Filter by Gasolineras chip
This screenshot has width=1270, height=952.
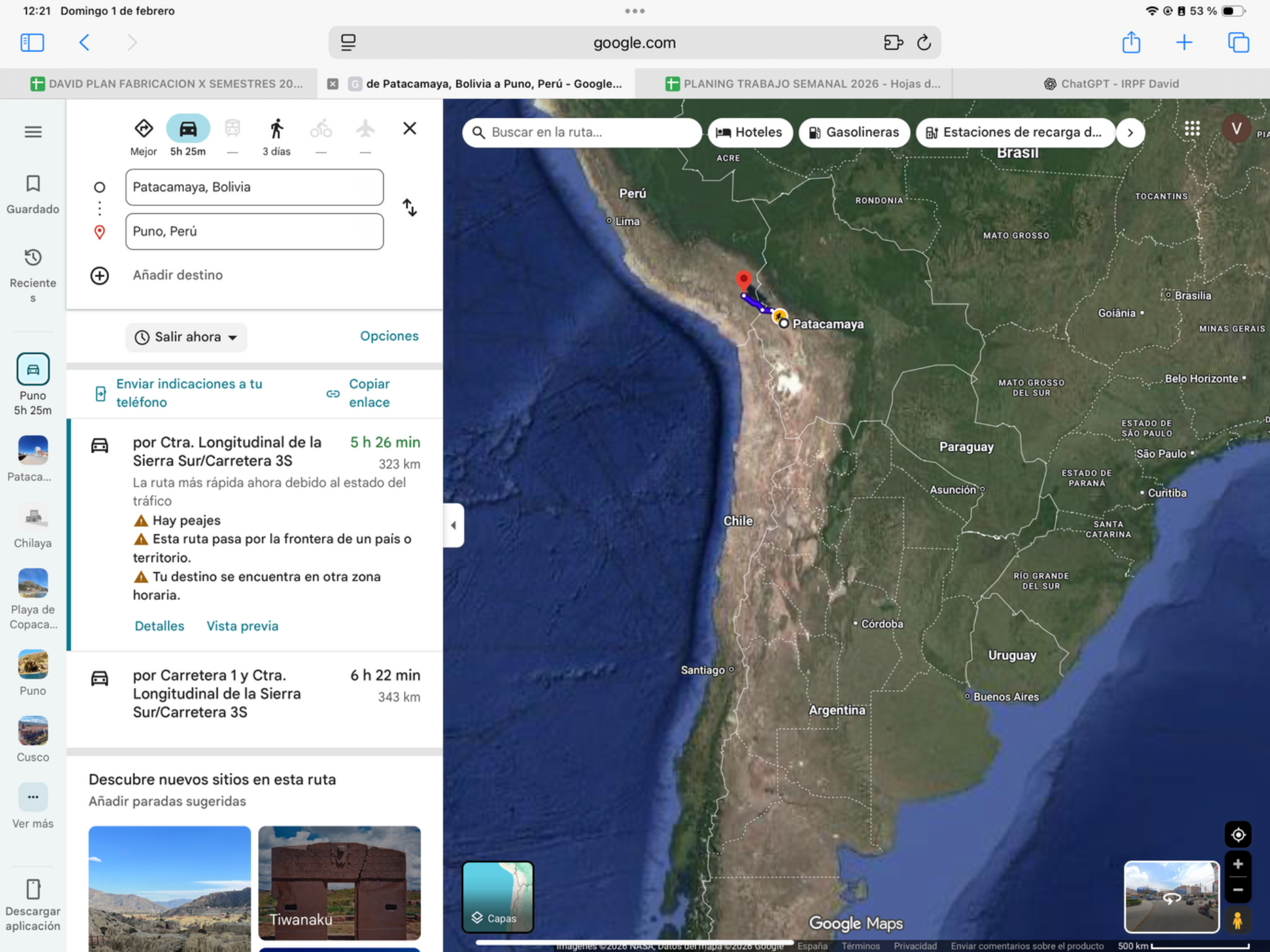[x=855, y=133]
